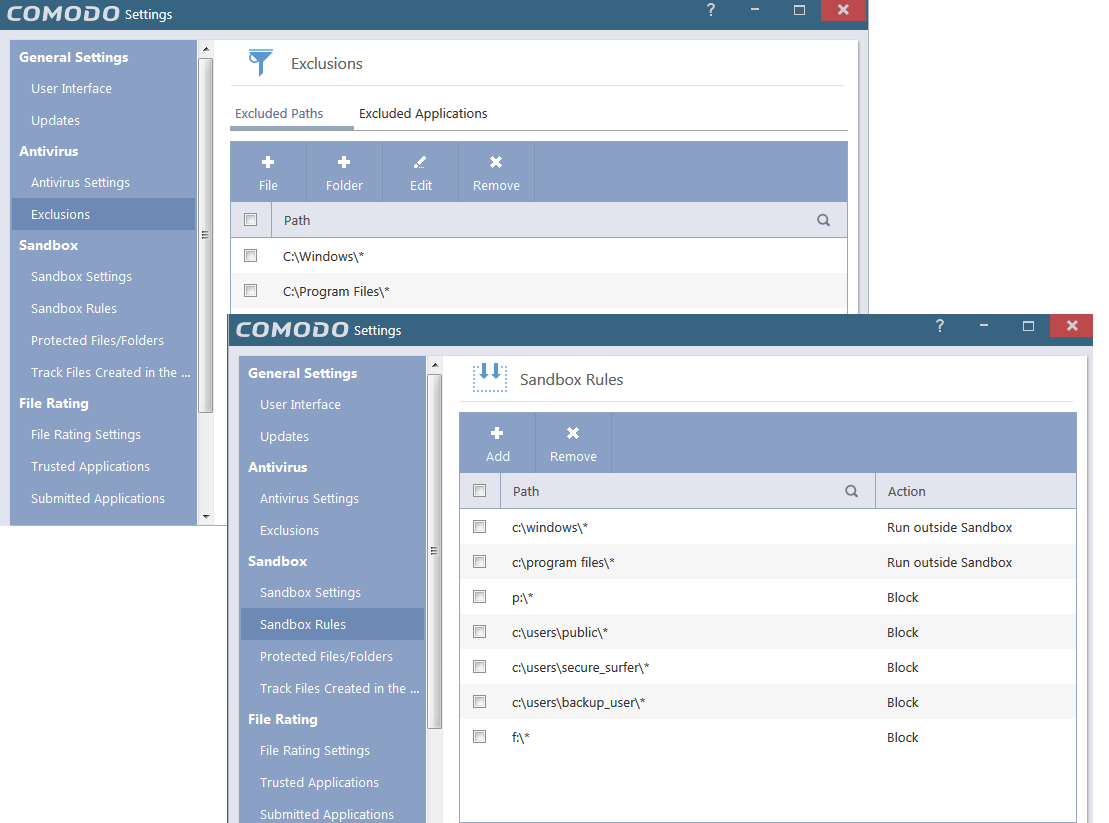Check the f:\* sandbox rule checkbox
Screen dimensions: 1109x823
480,737
